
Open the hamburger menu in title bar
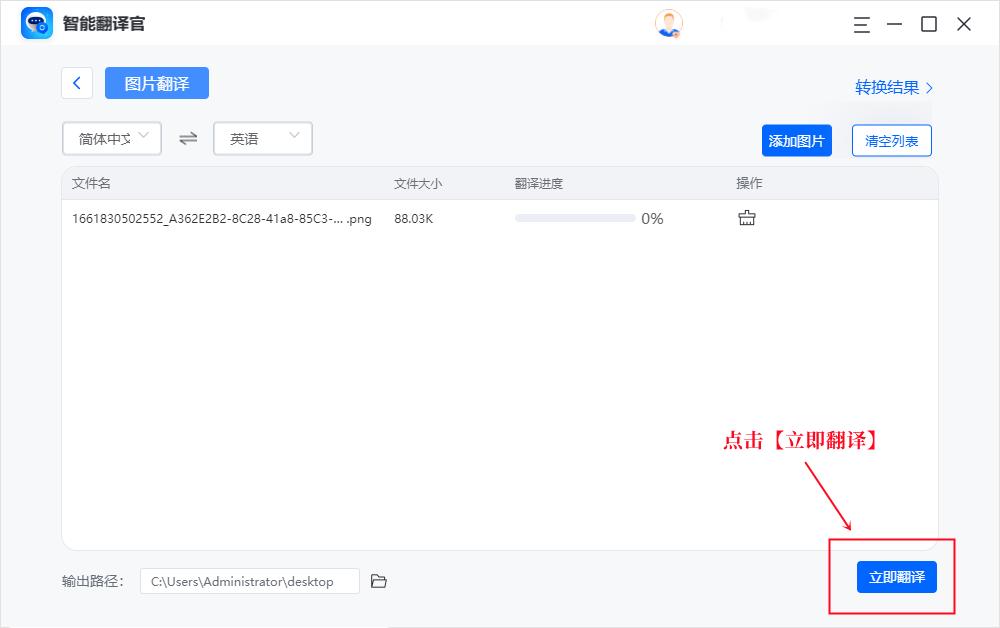pos(861,25)
